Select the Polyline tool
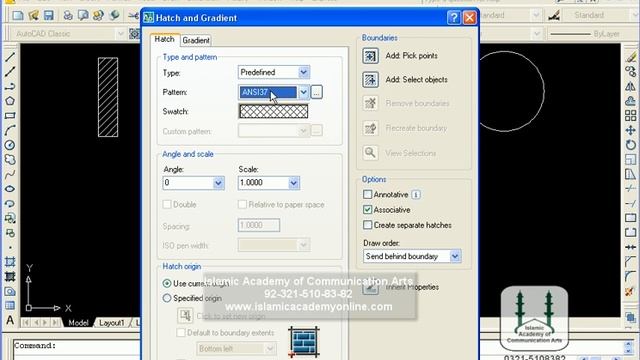The image size is (640, 360). 10,86
